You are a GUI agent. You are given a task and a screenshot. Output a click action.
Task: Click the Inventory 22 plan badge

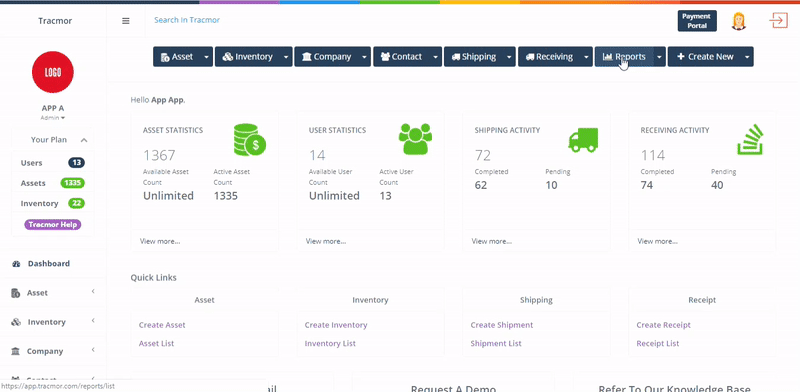tap(77, 203)
